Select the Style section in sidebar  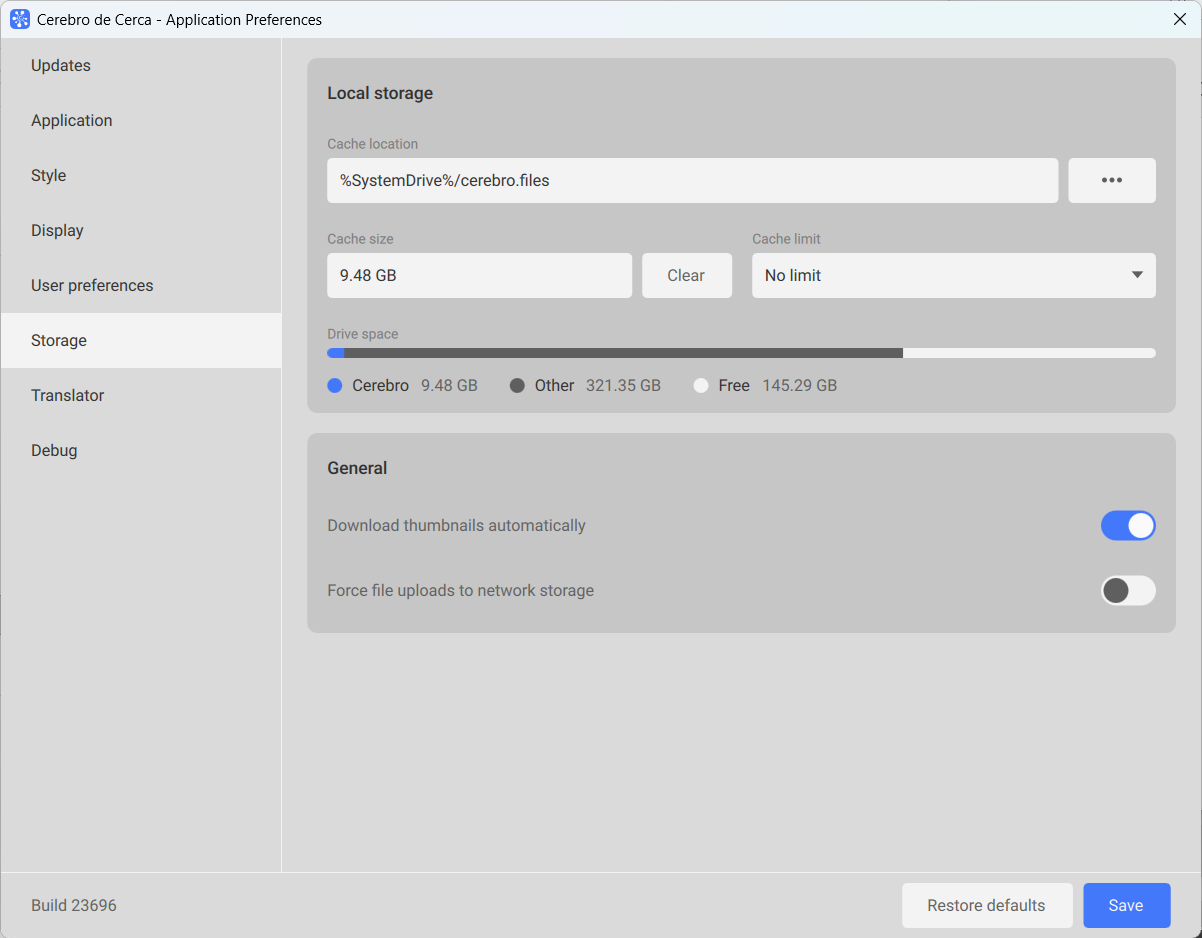point(49,176)
